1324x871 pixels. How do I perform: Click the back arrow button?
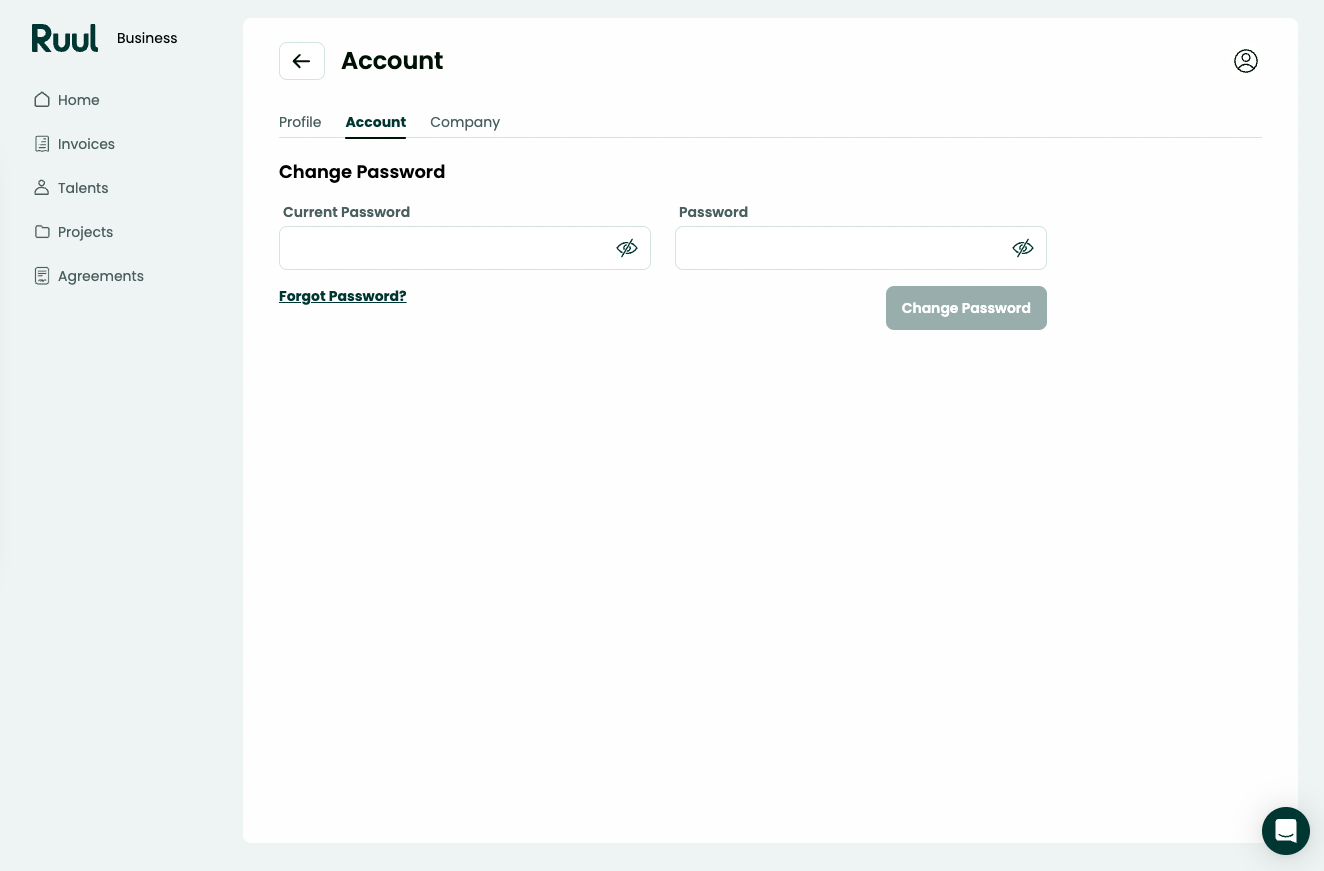(x=302, y=61)
